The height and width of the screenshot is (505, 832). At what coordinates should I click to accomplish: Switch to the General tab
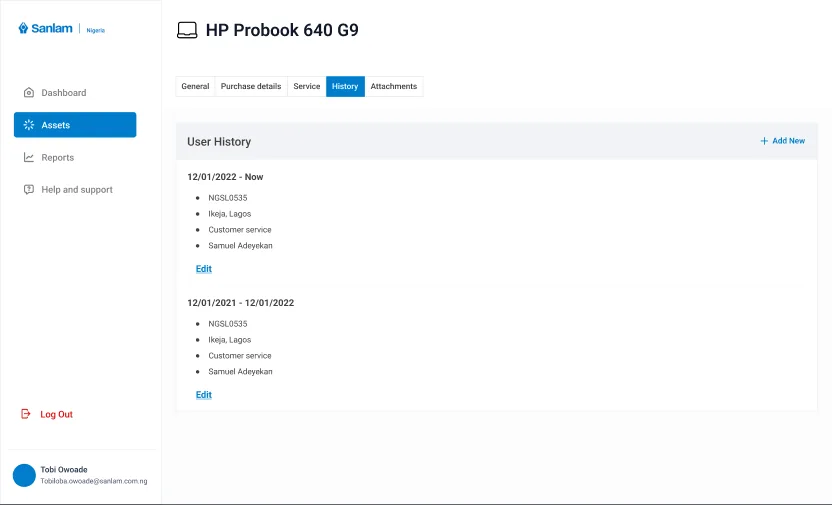coord(195,86)
